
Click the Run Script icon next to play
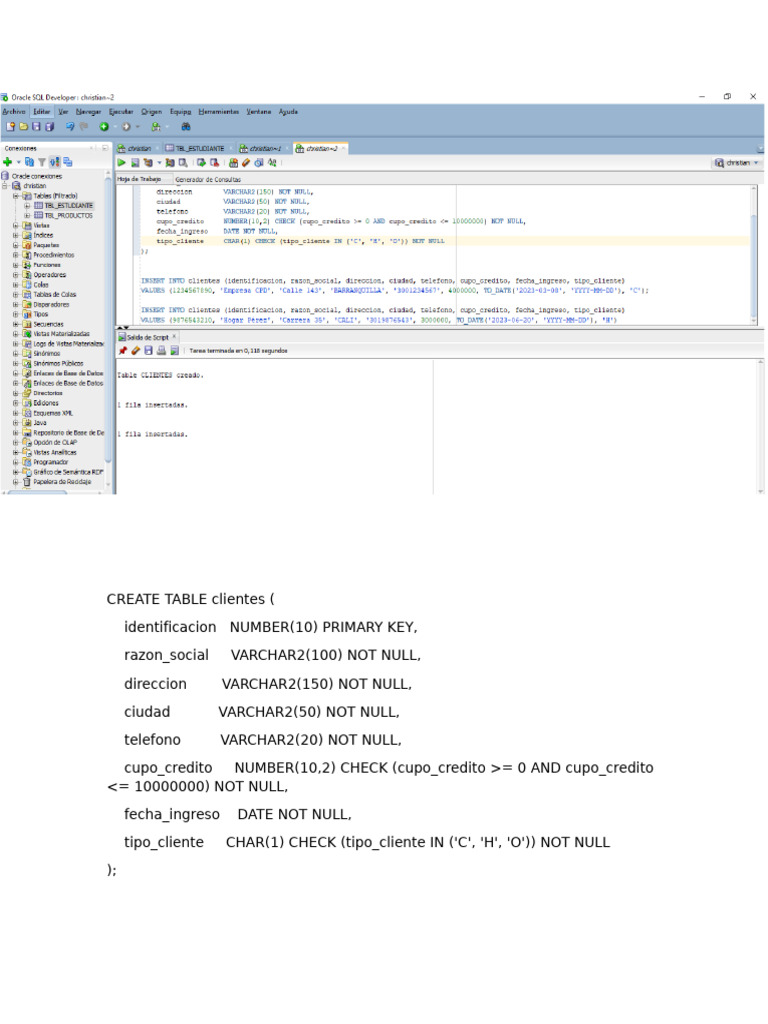coord(135,163)
